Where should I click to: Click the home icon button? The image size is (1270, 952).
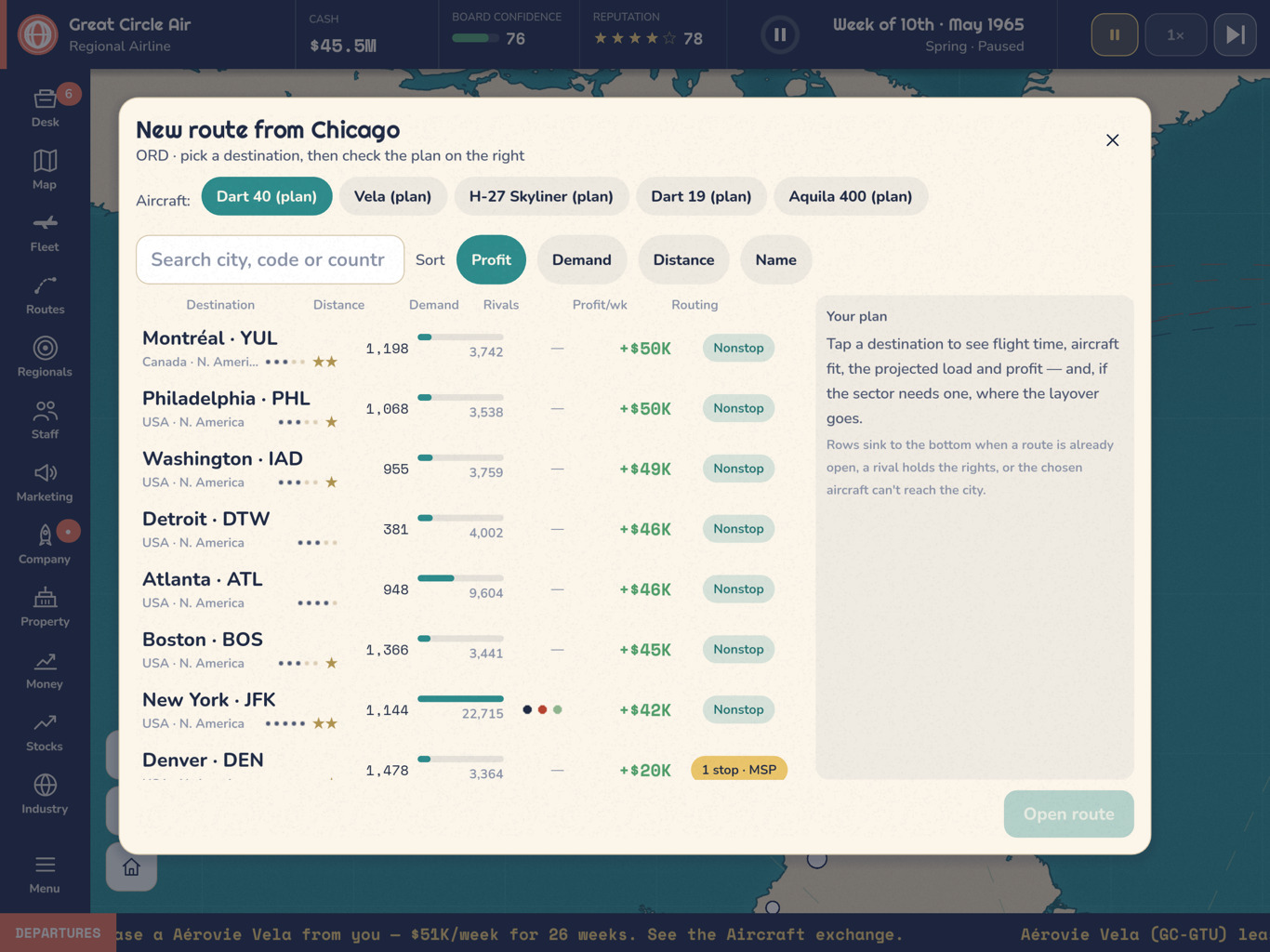131,867
